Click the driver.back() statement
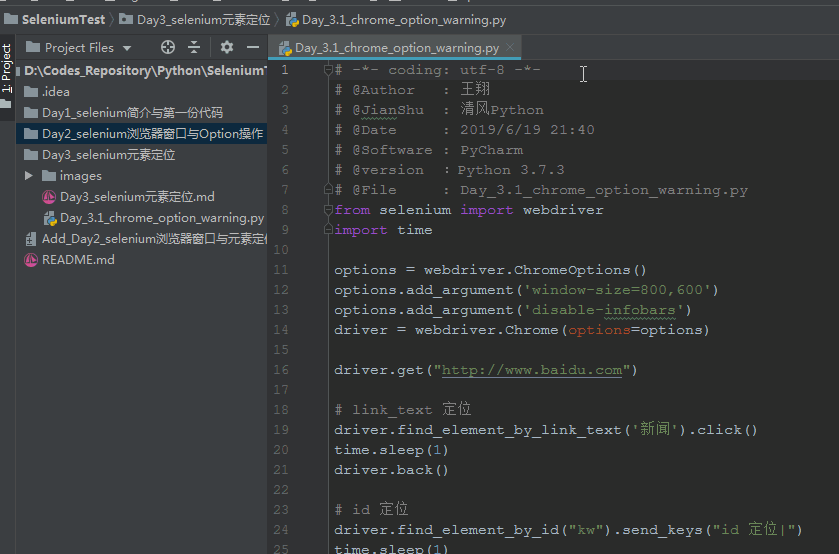The width and height of the screenshot is (839, 554). 392,470
